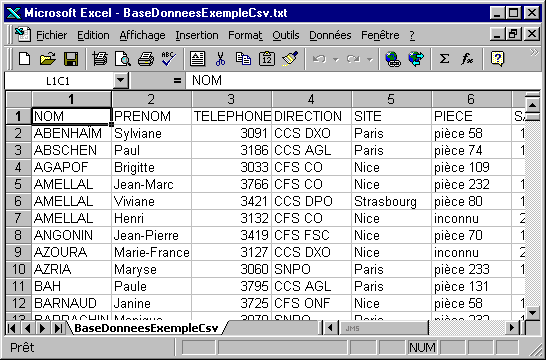Click the Name Box showing L1C1

pos(58,80)
